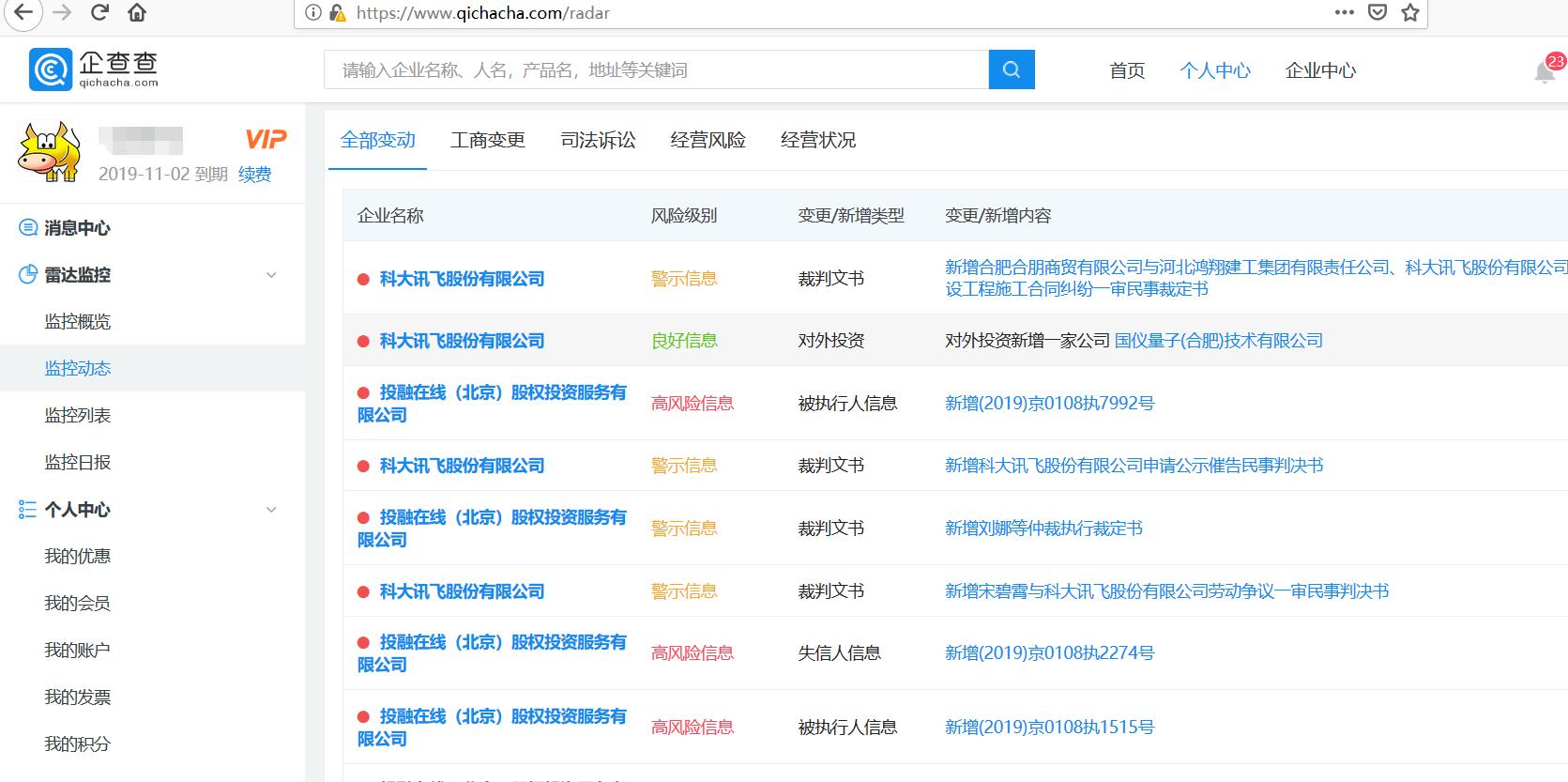1568x782 pixels.
Task: Open page actions three-dot menu
Action: click(x=1344, y=13)
